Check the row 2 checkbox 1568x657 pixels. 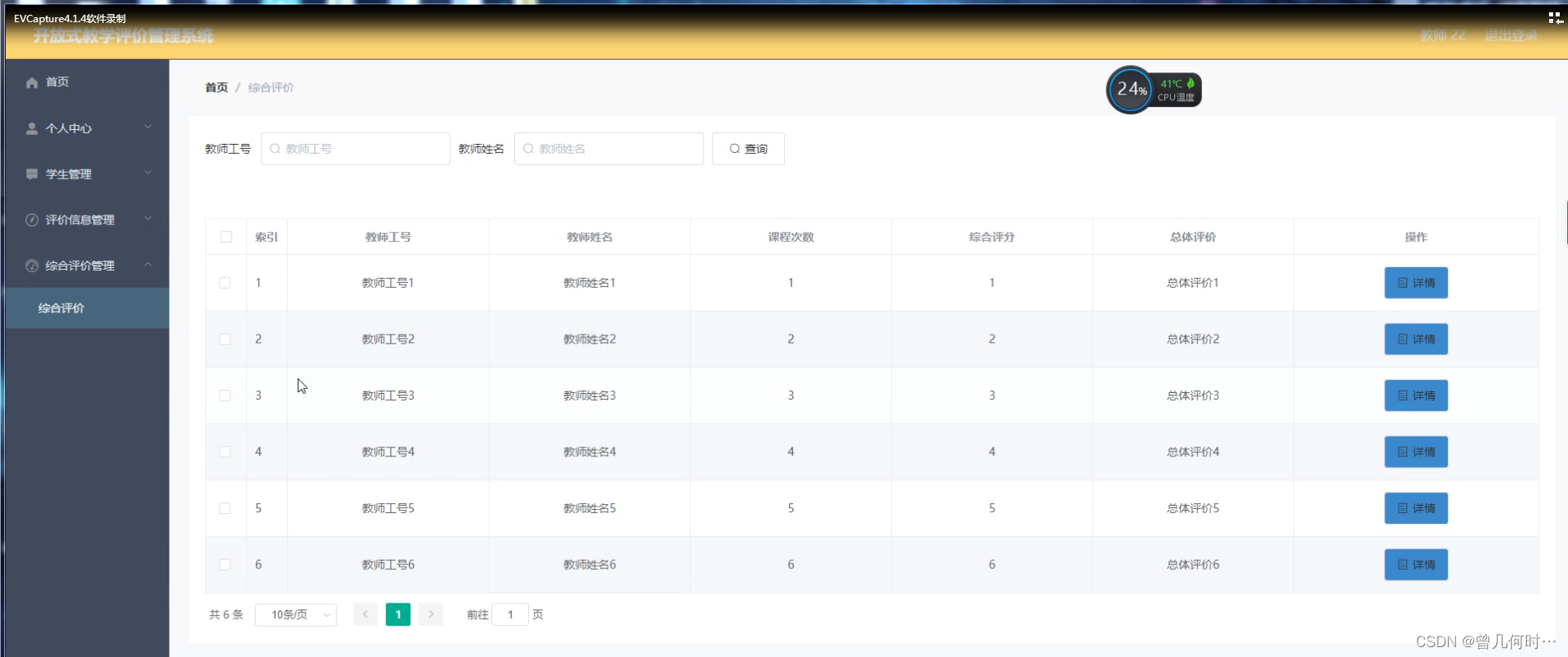coord(225,339)
